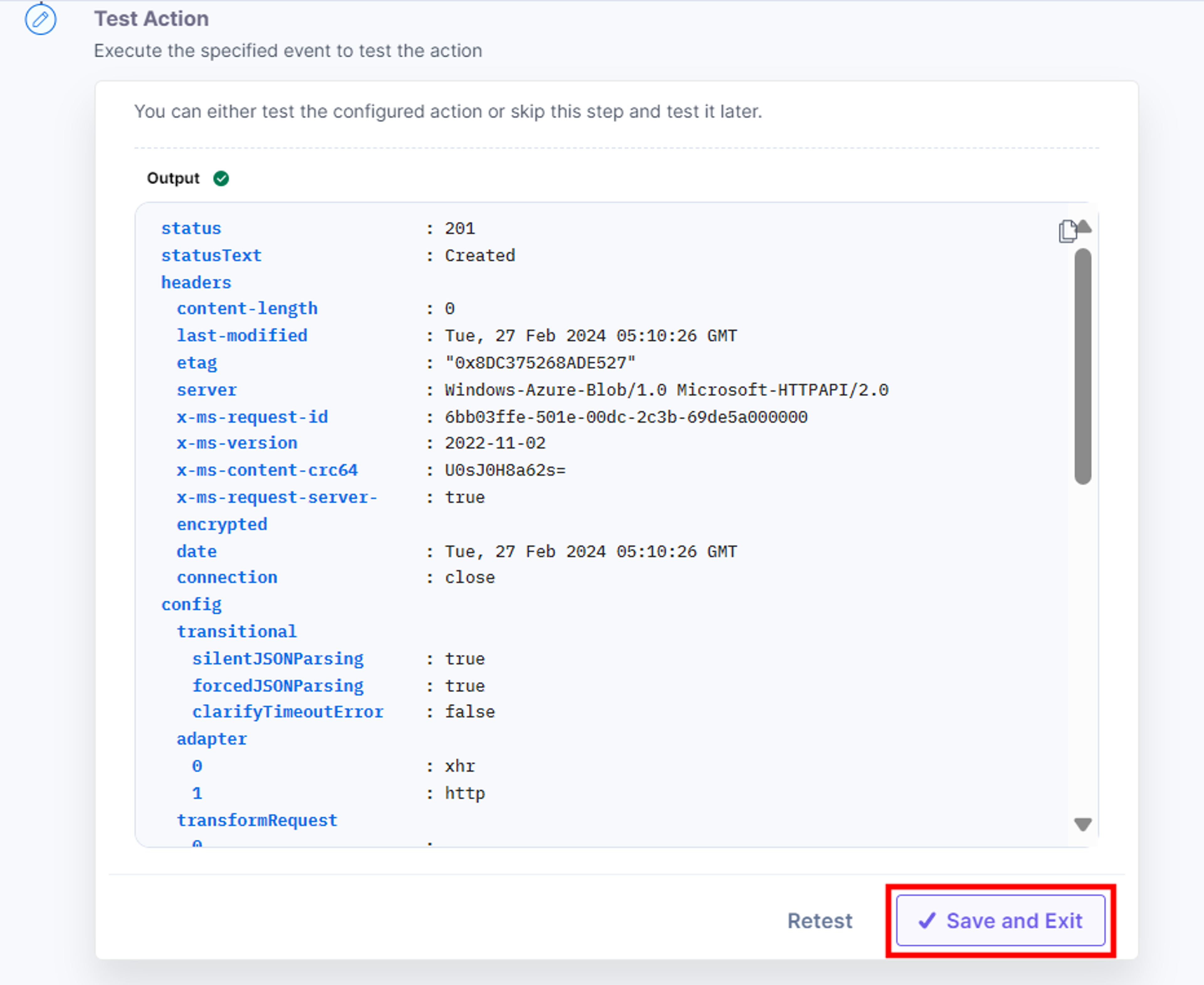The width and height of the screenshot is (1204, 985).
Task: Click the value 'xhr'
Action: point(460,766)
